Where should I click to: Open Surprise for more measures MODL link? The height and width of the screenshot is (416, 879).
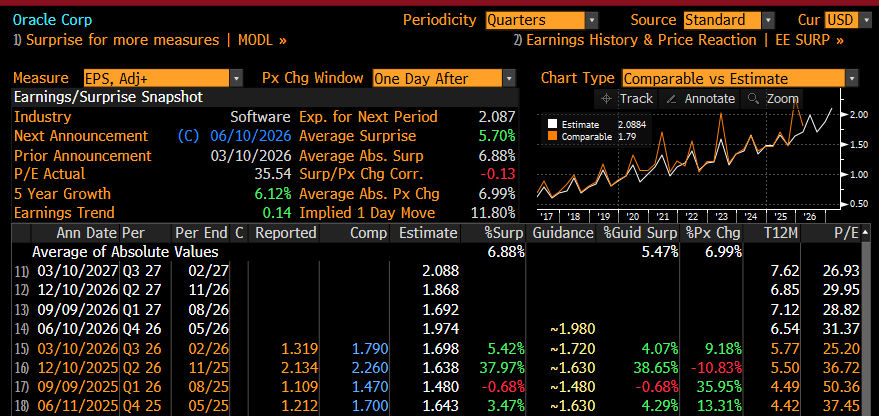150,40
